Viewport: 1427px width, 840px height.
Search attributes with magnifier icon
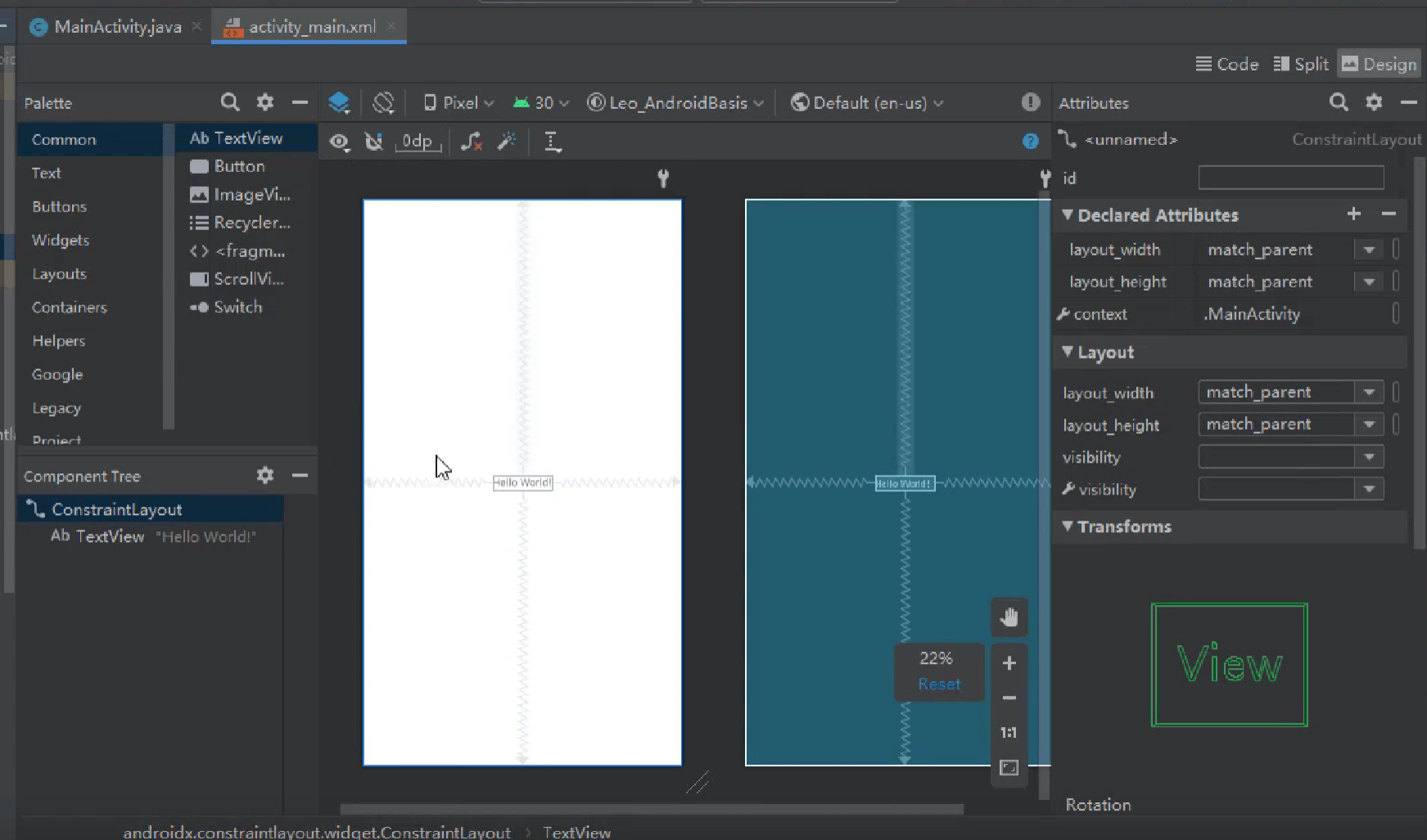coord(1339,102)
